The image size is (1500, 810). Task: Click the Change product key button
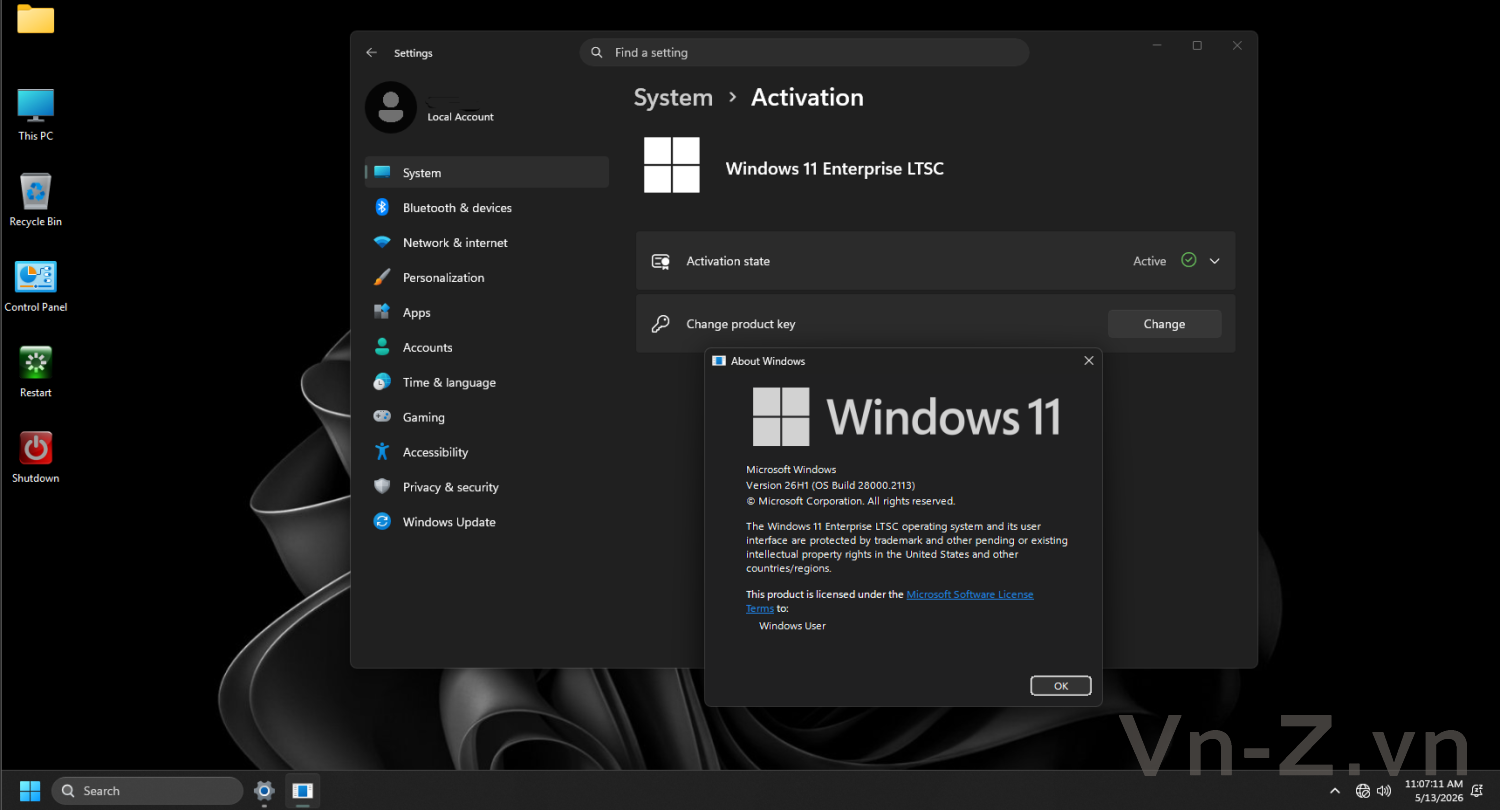pyautogui.click(x=1164, y=324)
